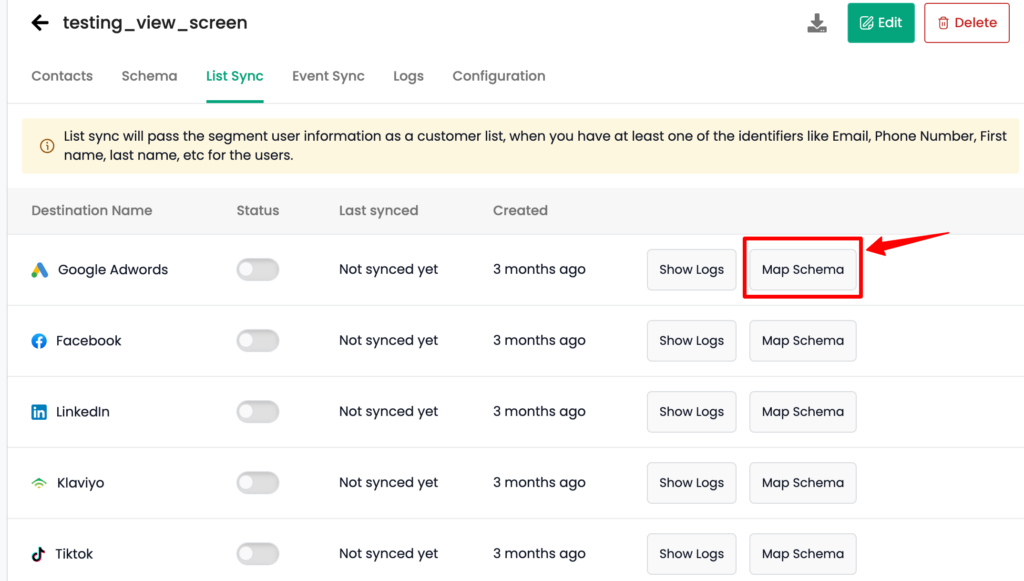Click the Tiktok logo icon
Viewport: 1024px width, 581px height.
39,554
